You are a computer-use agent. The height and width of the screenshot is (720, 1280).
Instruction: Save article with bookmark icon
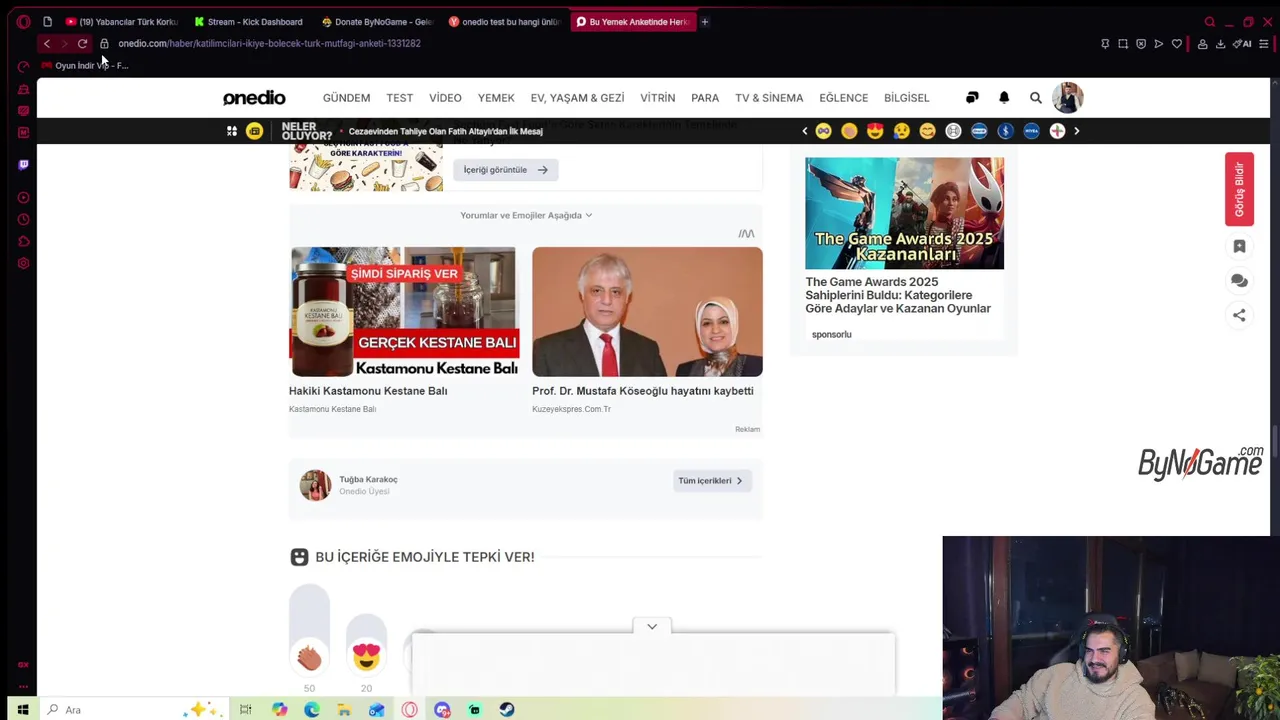click(x=1239, y=247)
